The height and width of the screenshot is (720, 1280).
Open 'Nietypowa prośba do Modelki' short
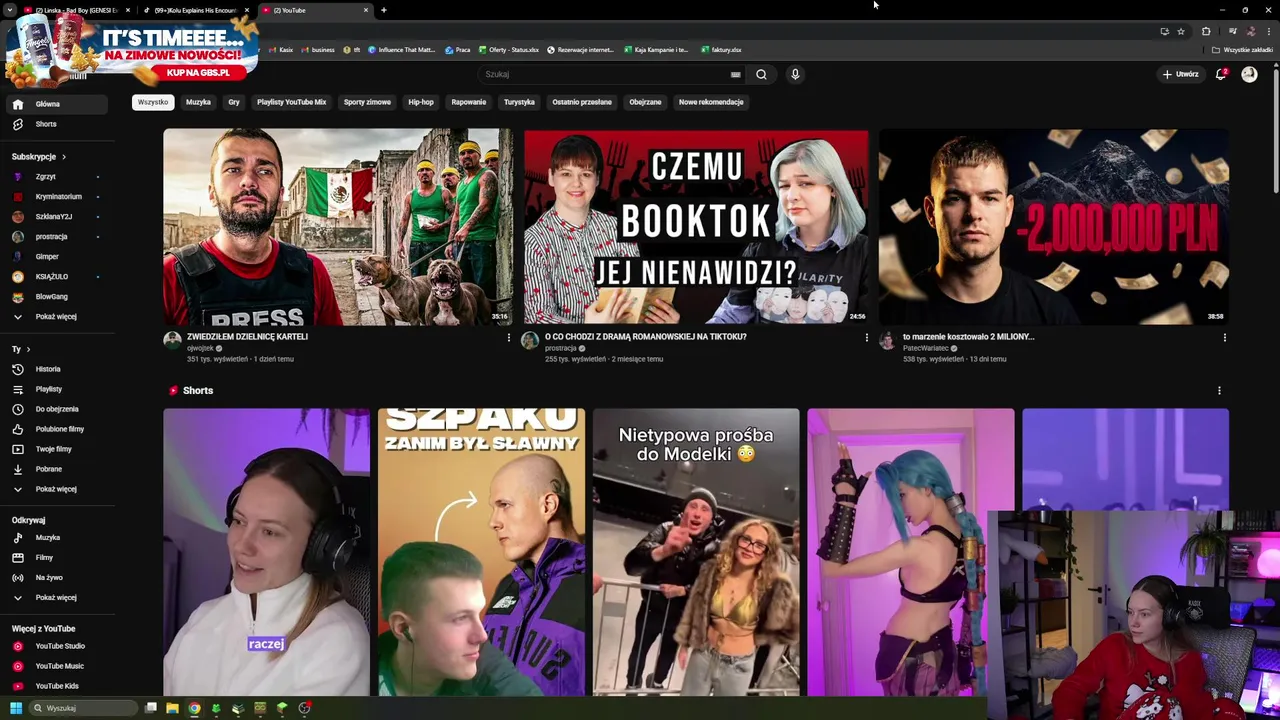696,552
